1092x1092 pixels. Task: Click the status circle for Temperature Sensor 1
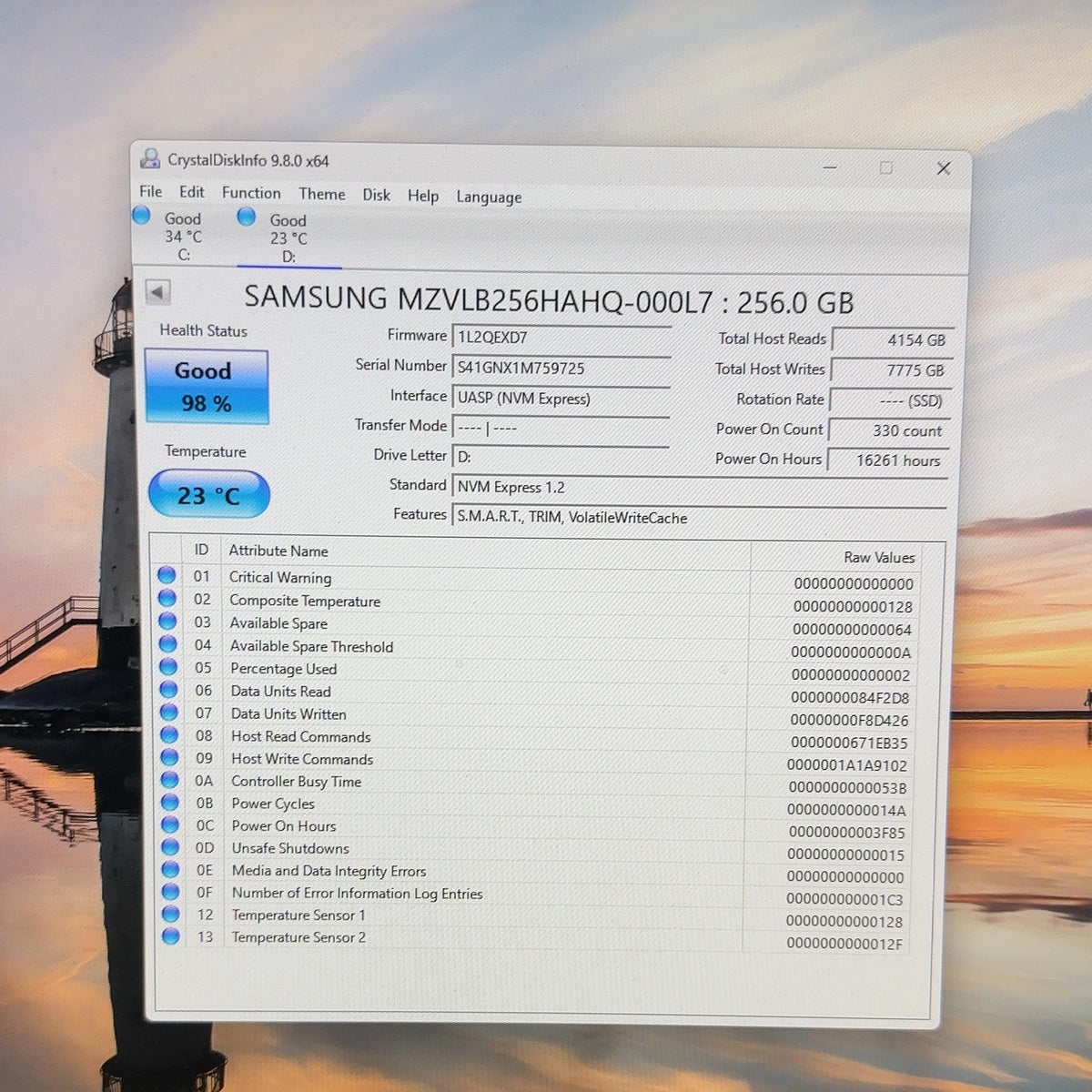pyautogui.click(x=171, y=914)
